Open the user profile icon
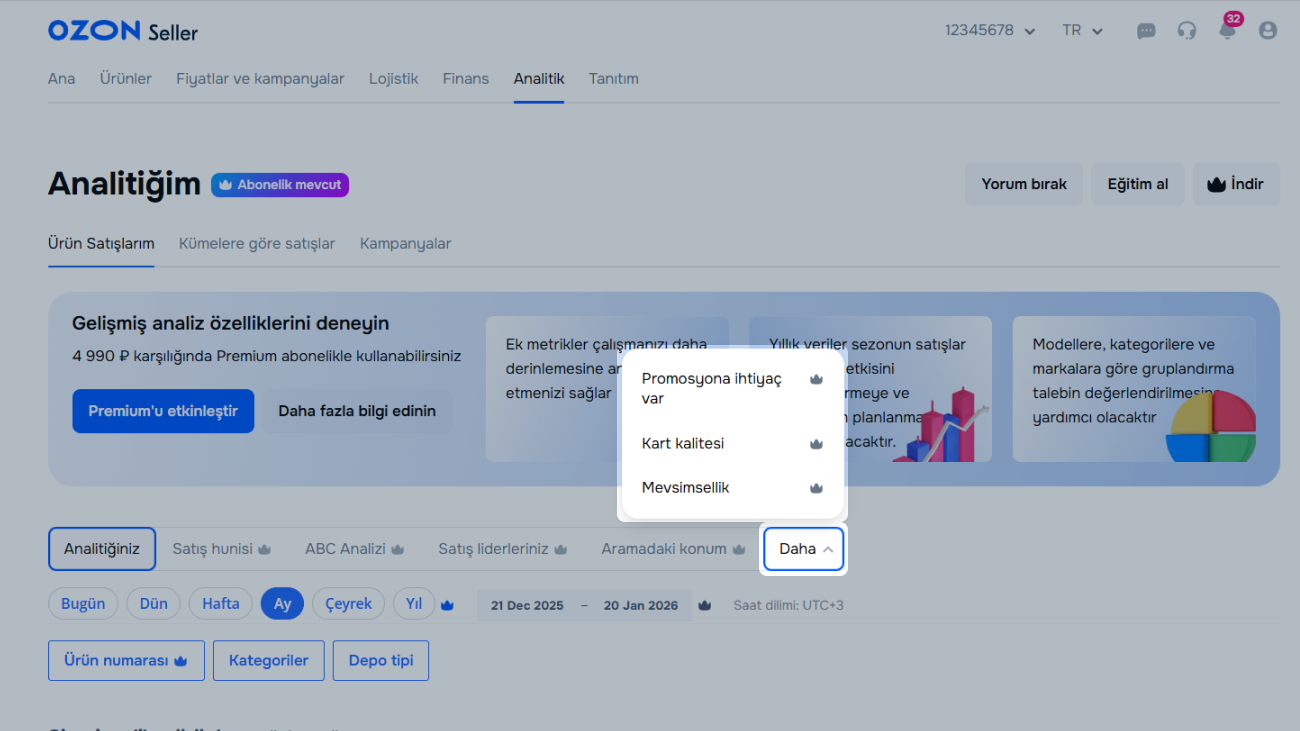The image size is (1300, 731). pos(1268,31)
